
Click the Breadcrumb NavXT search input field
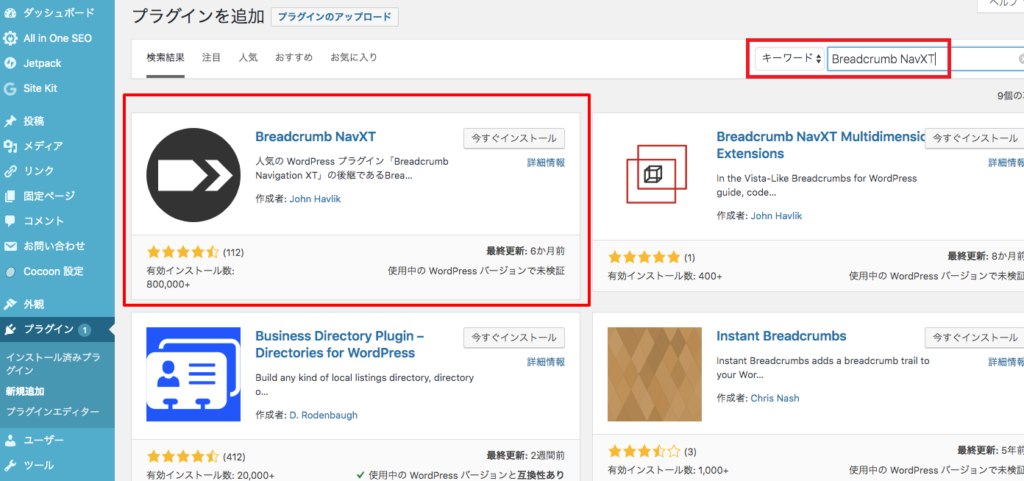click(925, 58)
